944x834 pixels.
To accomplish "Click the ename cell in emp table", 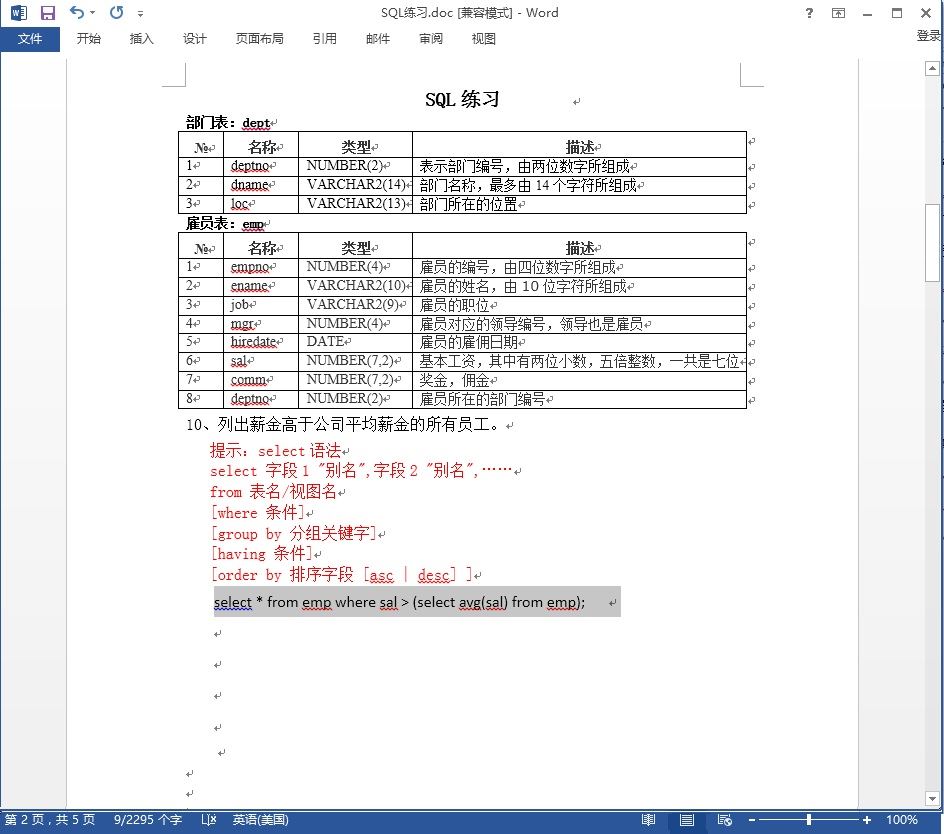I will (261, 286).
